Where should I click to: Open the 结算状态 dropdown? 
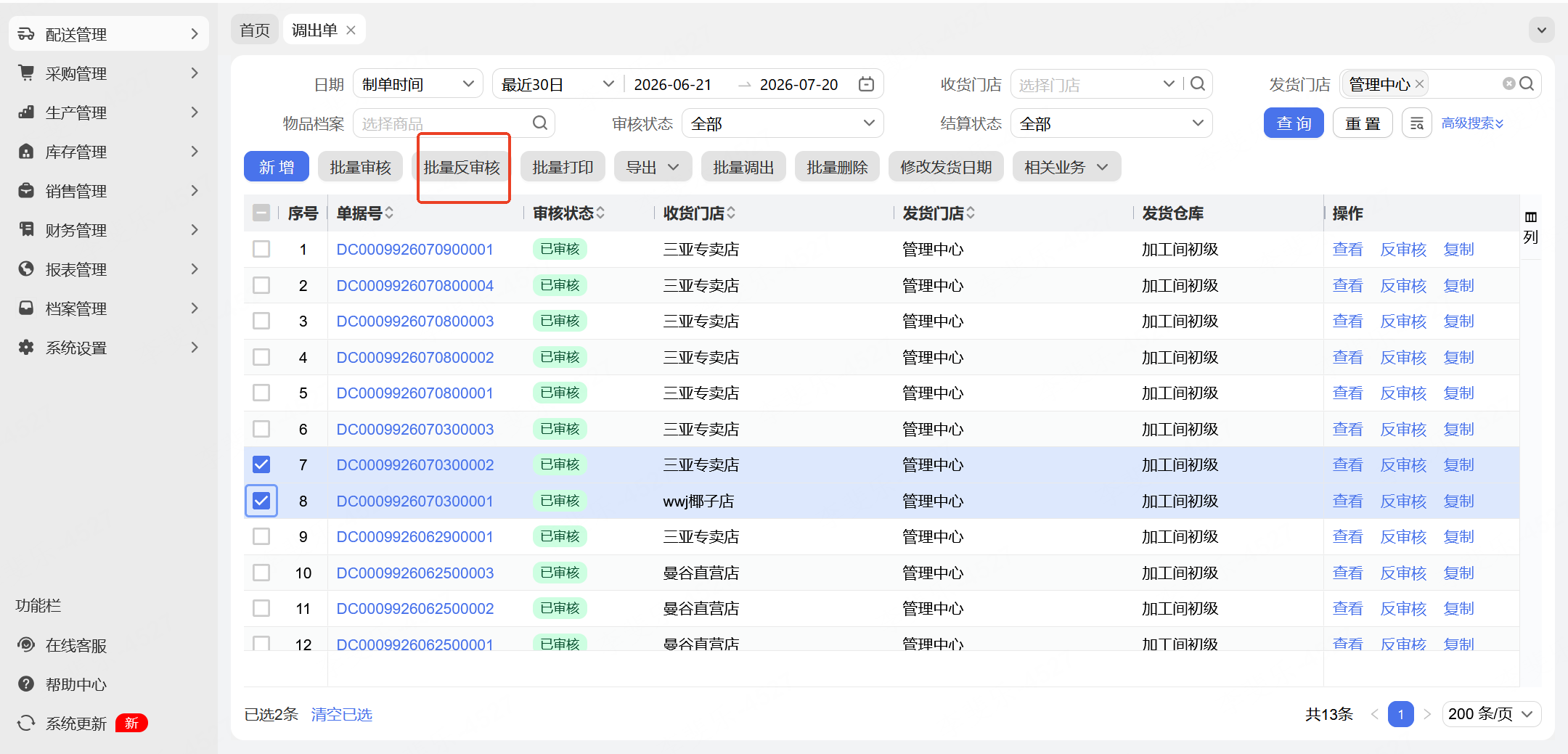click(1111, 123)
